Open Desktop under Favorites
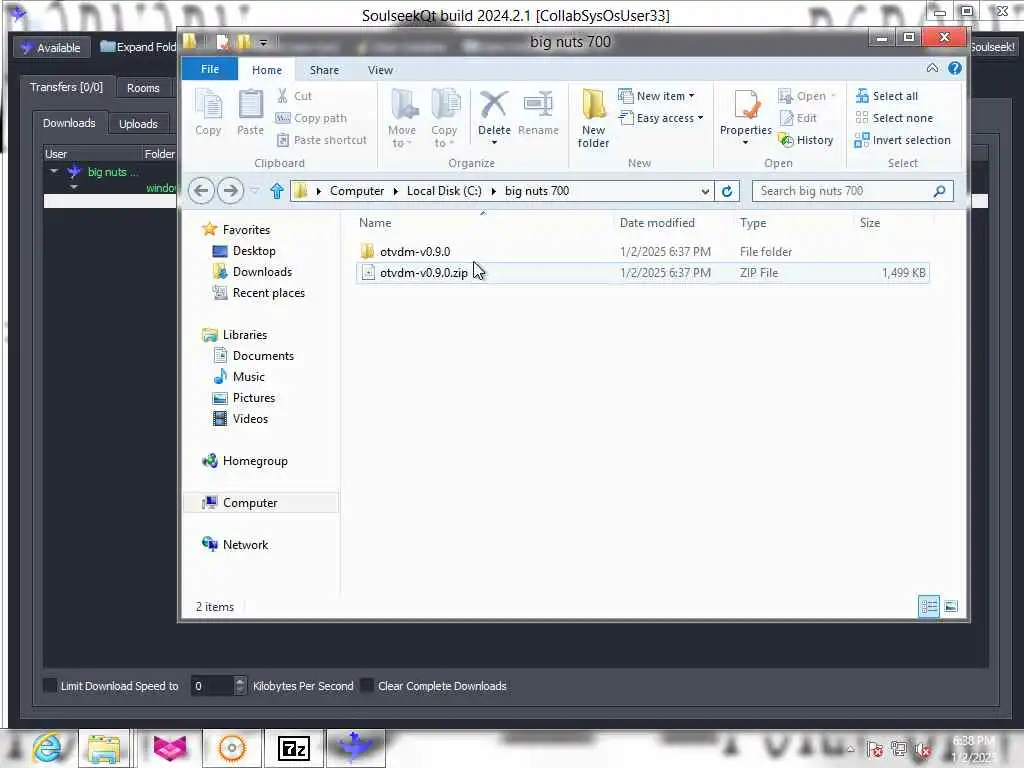This screenshot has height=768, width=1024. pos(244,251)
